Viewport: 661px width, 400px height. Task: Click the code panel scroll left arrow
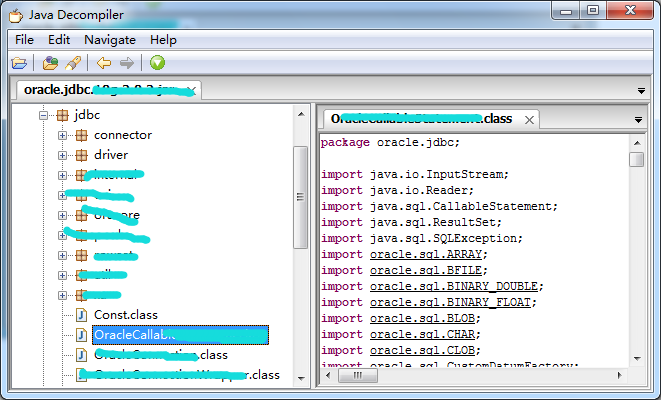(x=328, y=375)
